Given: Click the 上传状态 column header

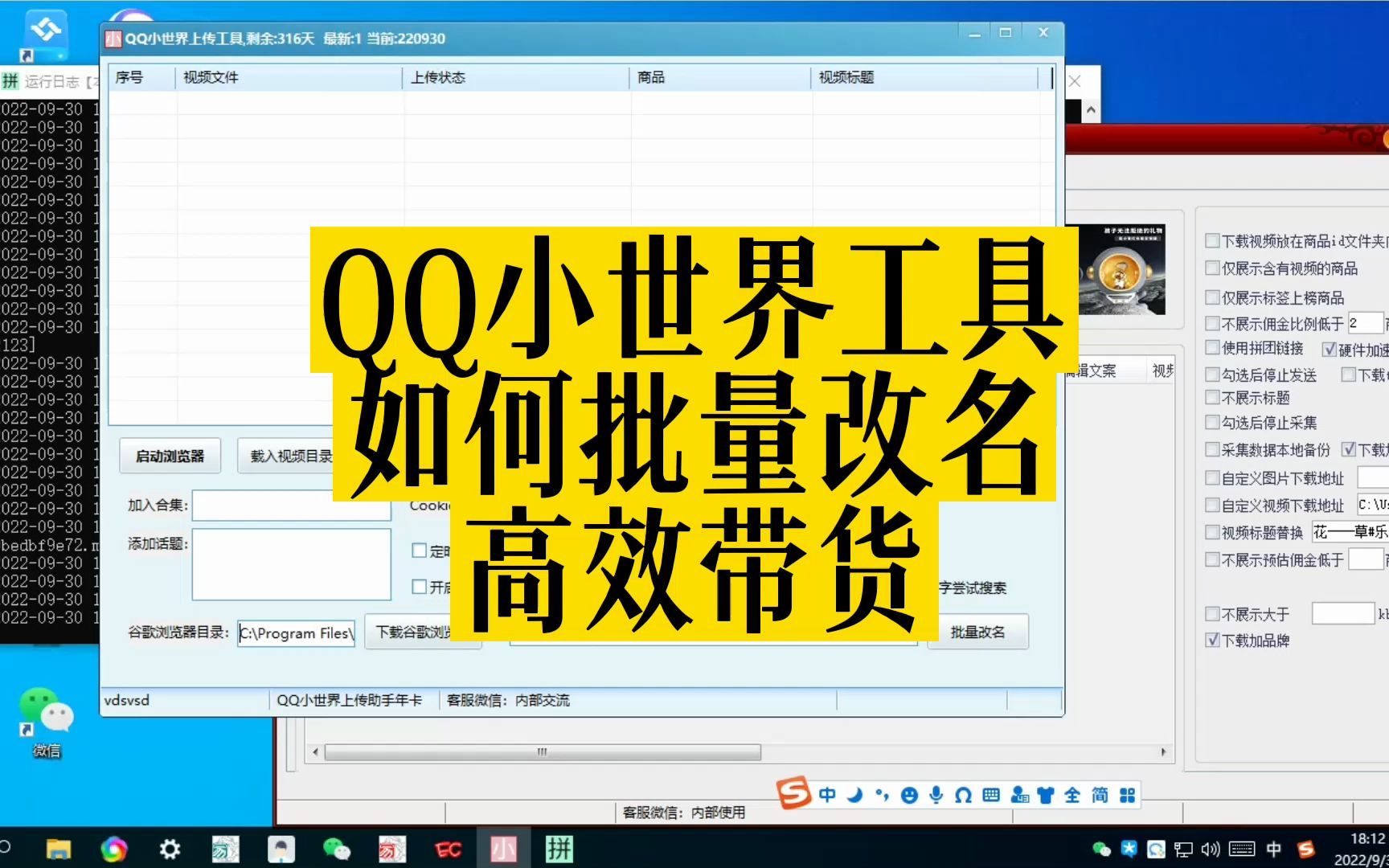Looking at the screenshot, I should tap(515, 77).
